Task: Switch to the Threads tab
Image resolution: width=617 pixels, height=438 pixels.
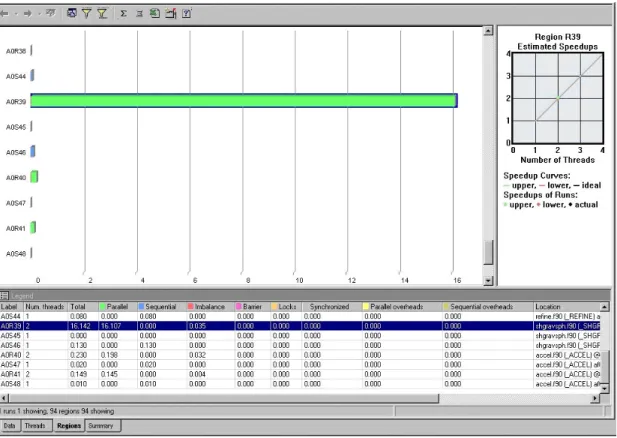Action: pyautogui.click(x=35, y=426)
